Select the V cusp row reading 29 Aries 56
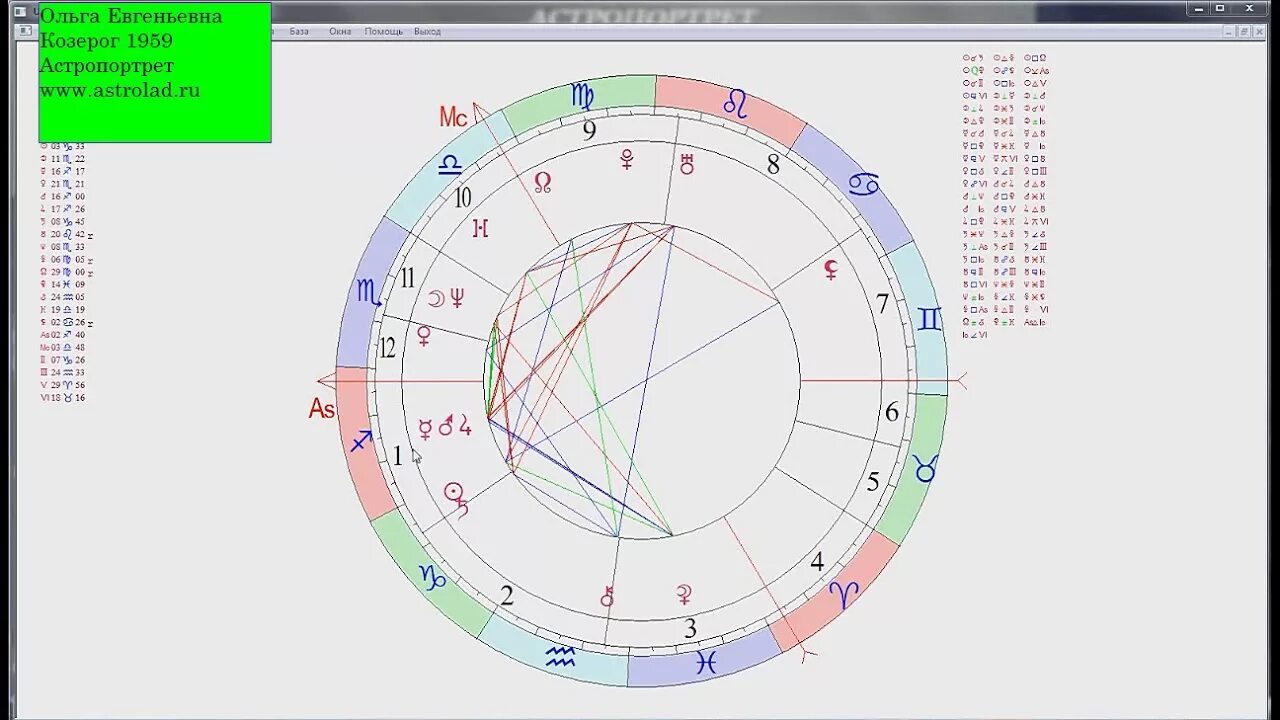Image resolution: width=1280 pixels, height=720 pixels. 62,384
